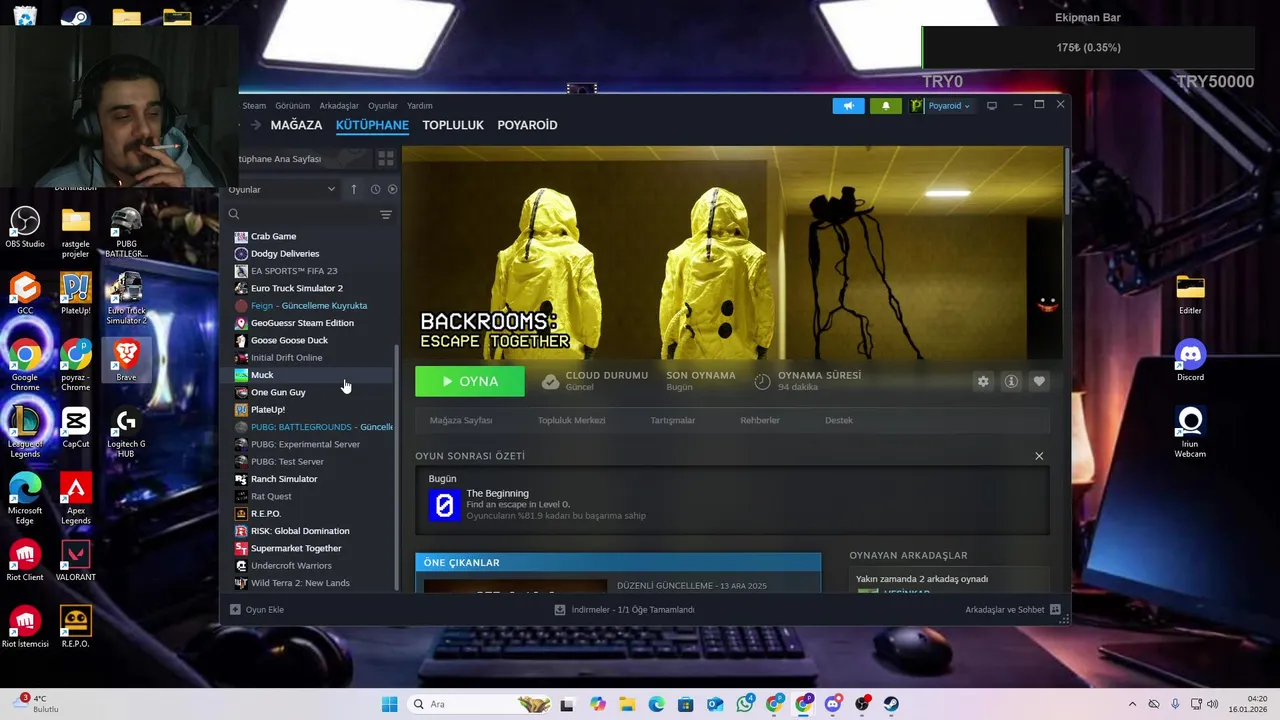
Task: Open Arkadaşlar ve Sohbet panel
Action: (1012, 609)
